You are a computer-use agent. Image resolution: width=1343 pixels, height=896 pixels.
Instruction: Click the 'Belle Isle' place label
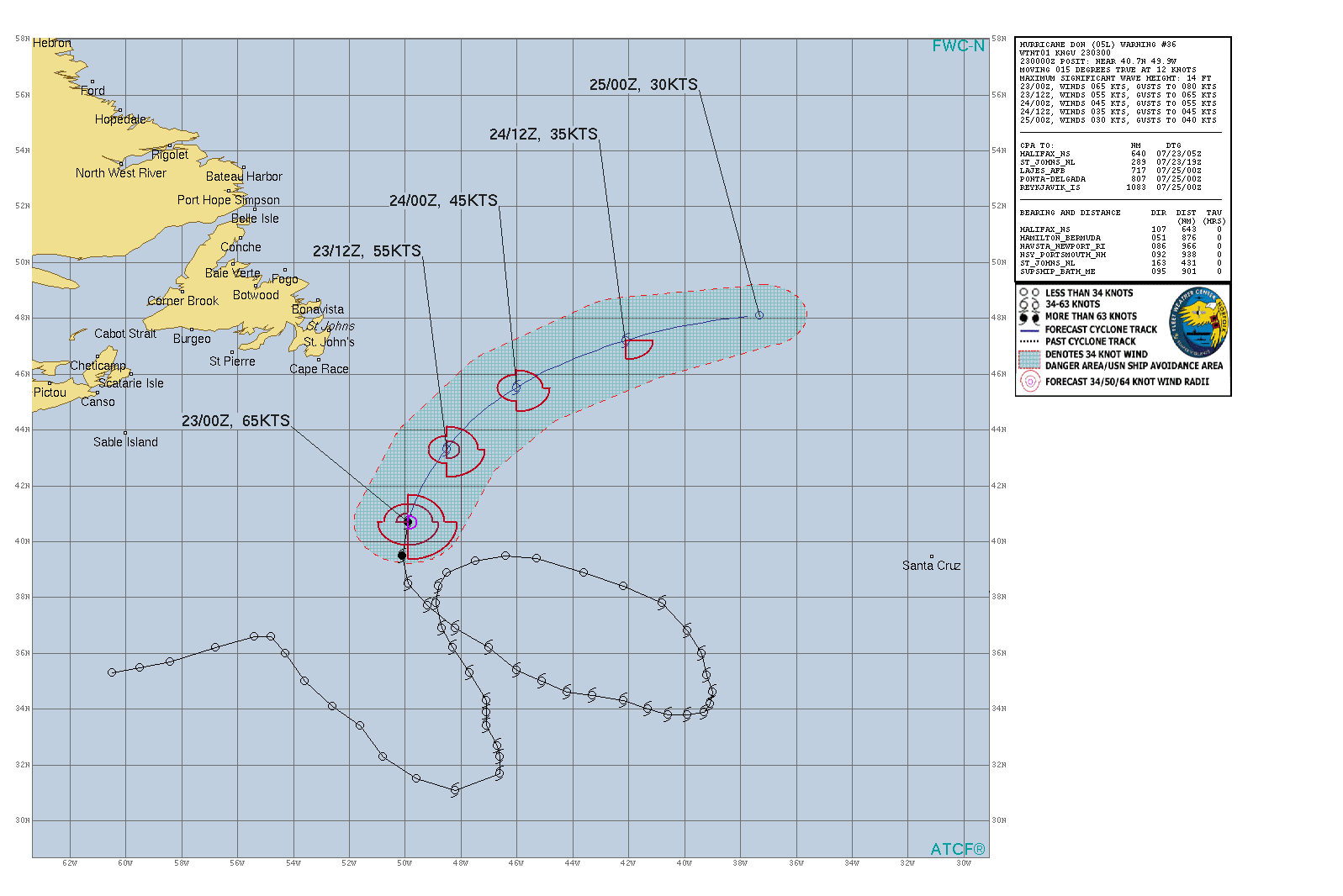point(255,219)
